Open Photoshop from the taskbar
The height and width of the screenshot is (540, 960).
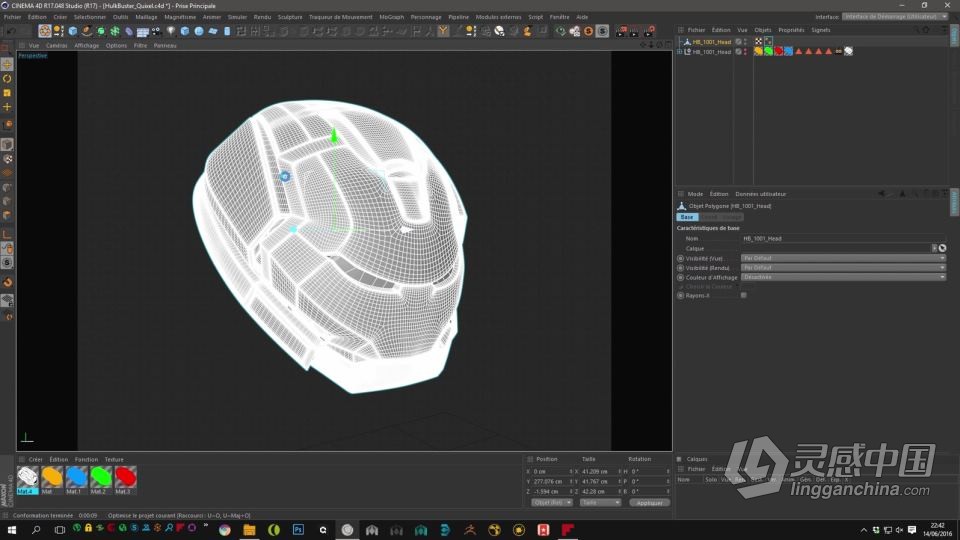(x=298, y=530)
